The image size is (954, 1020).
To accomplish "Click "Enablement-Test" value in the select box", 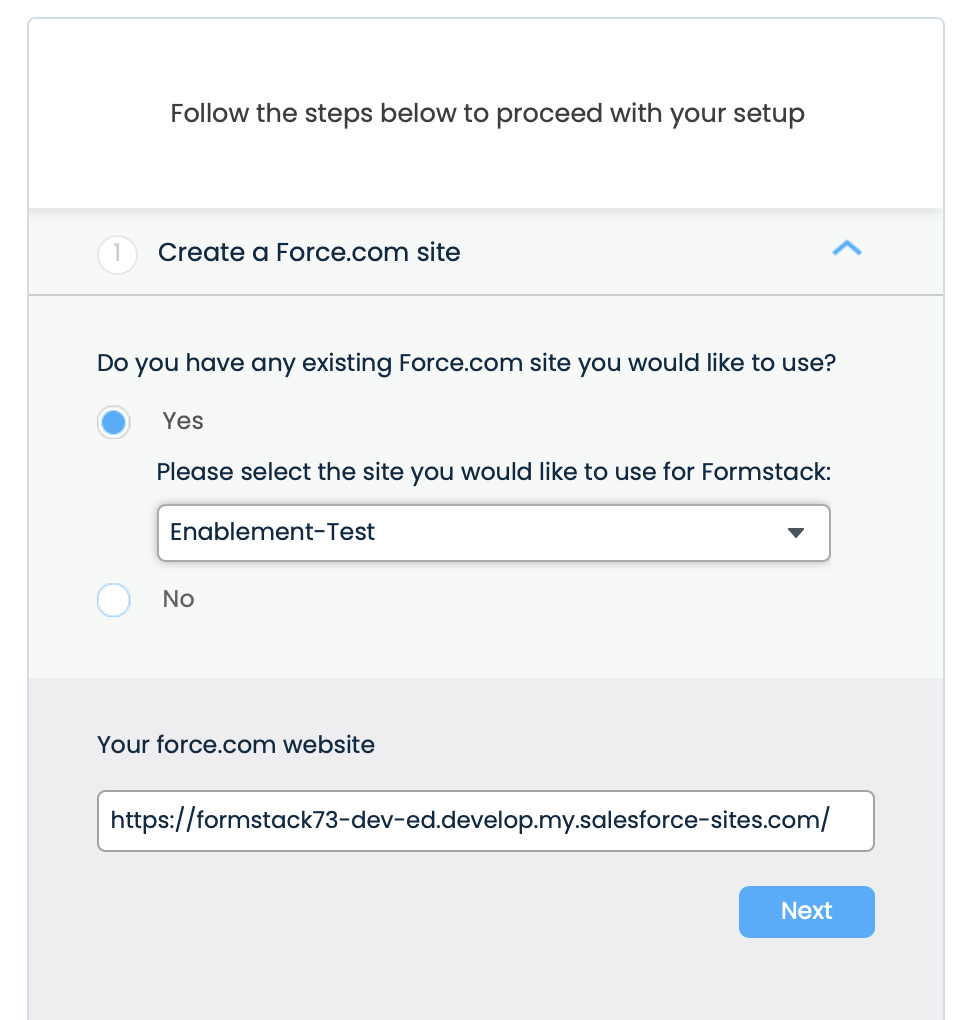I will coord(272,532).
